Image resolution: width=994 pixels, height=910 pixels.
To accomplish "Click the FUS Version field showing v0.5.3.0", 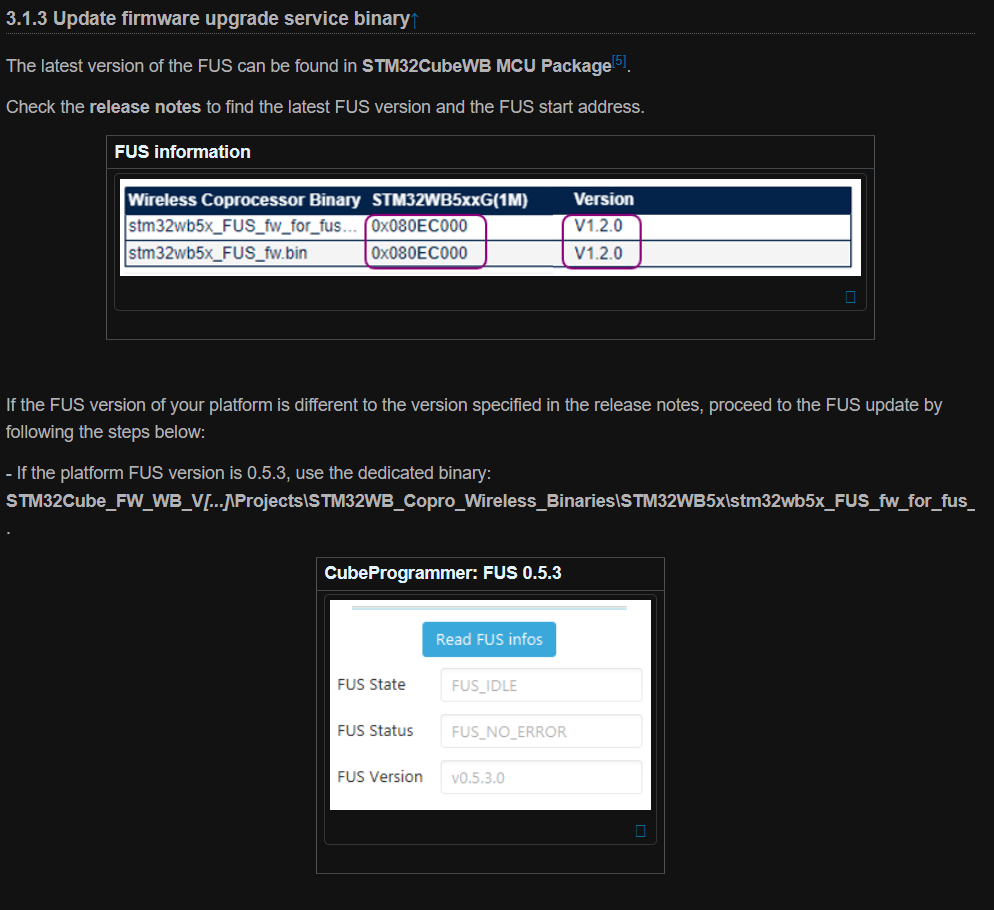I will point(541,777).
